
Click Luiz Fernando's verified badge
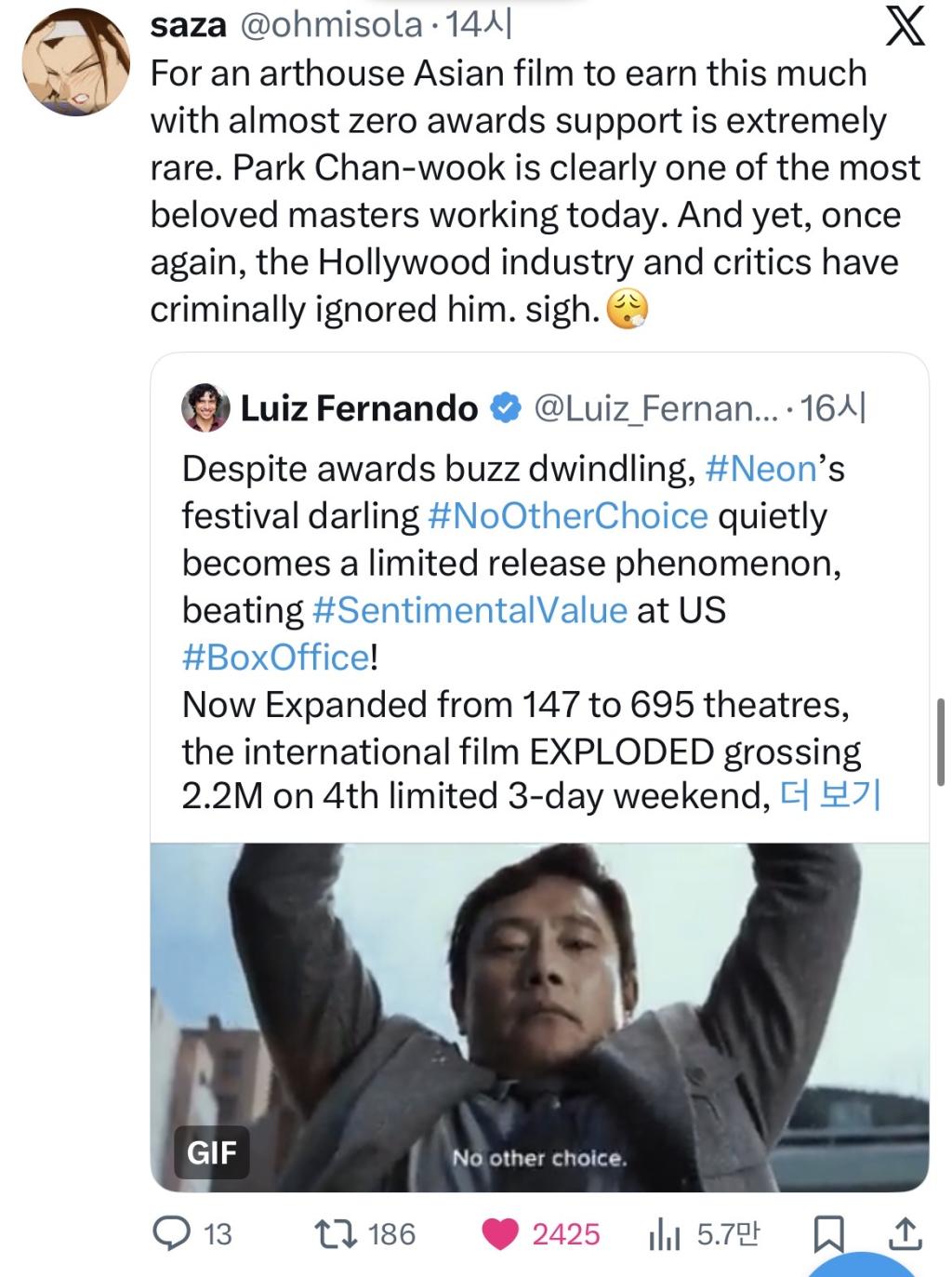505,408
